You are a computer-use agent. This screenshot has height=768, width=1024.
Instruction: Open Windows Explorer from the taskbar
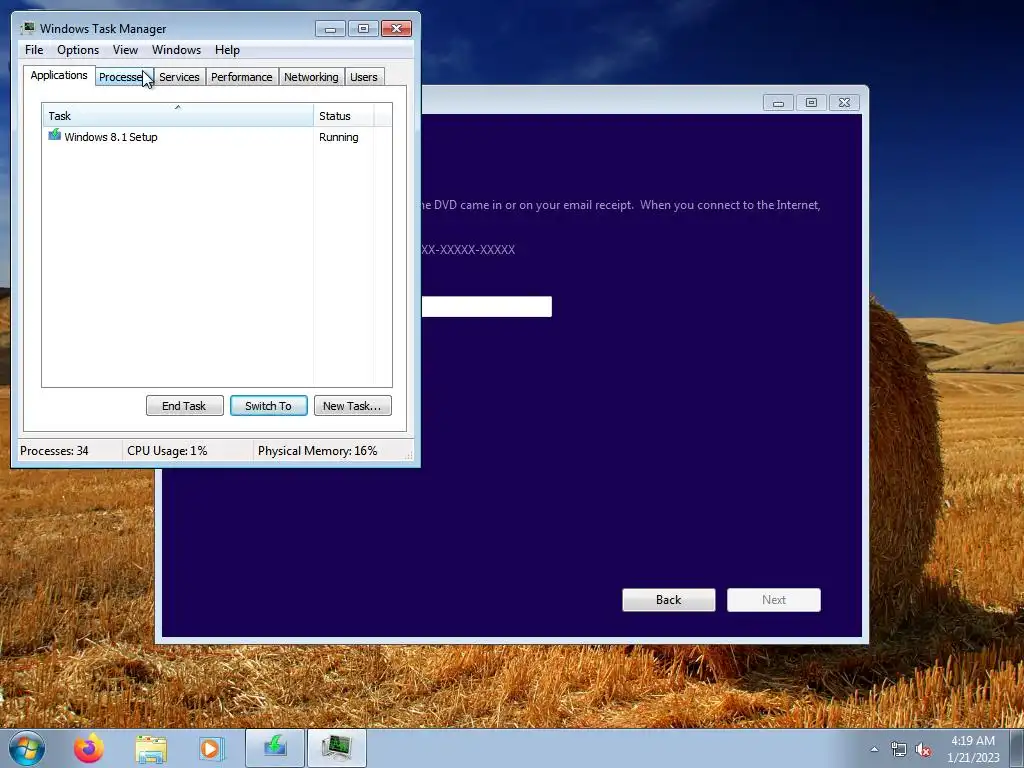click(x=151, y=749)
